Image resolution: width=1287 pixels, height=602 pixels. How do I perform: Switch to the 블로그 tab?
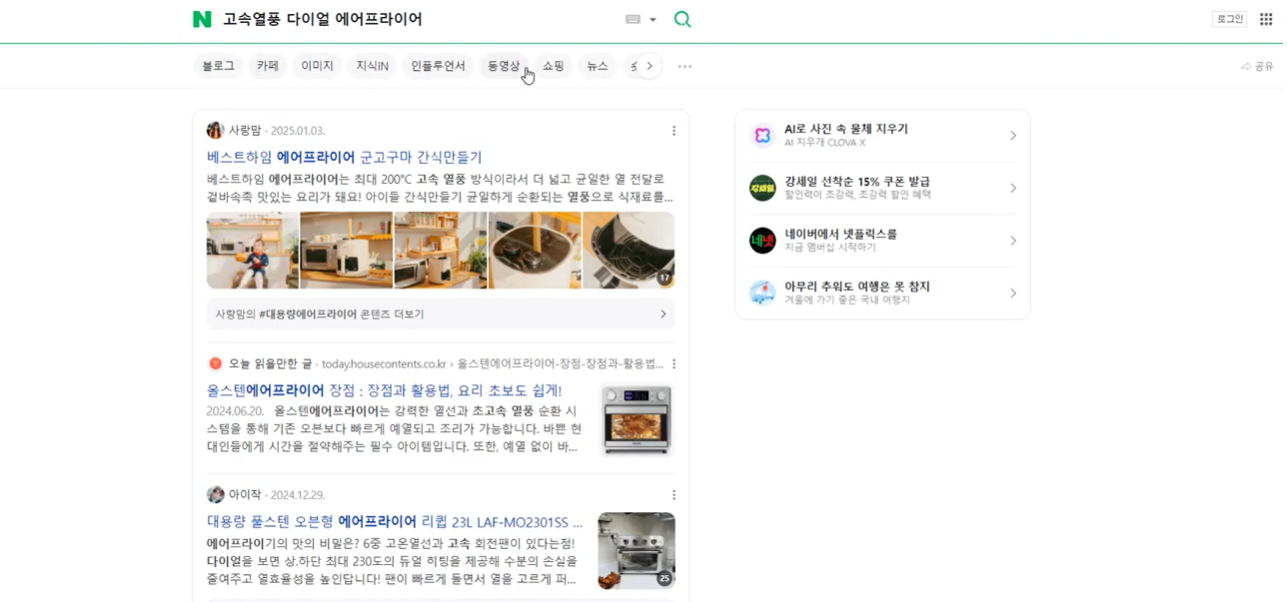click(218, 66)
